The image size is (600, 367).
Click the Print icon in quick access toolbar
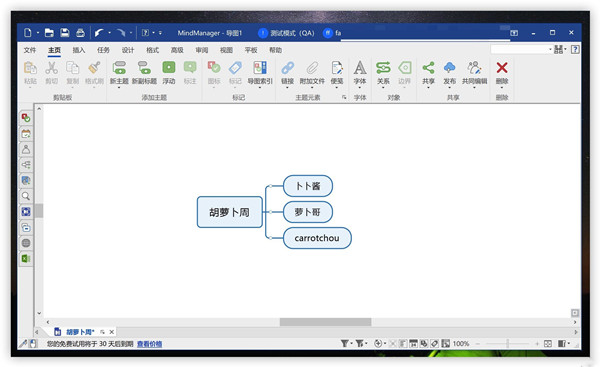click(80, 33)
